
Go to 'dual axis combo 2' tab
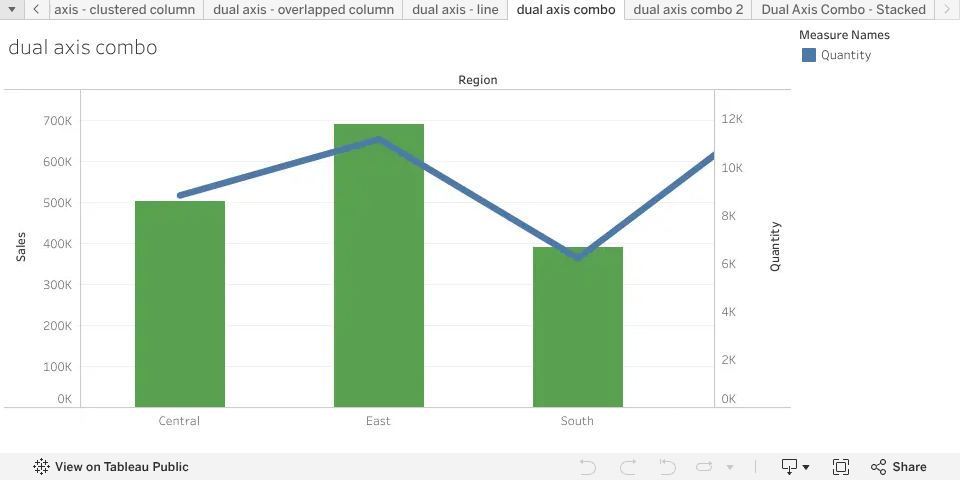[x=688, y=9]
